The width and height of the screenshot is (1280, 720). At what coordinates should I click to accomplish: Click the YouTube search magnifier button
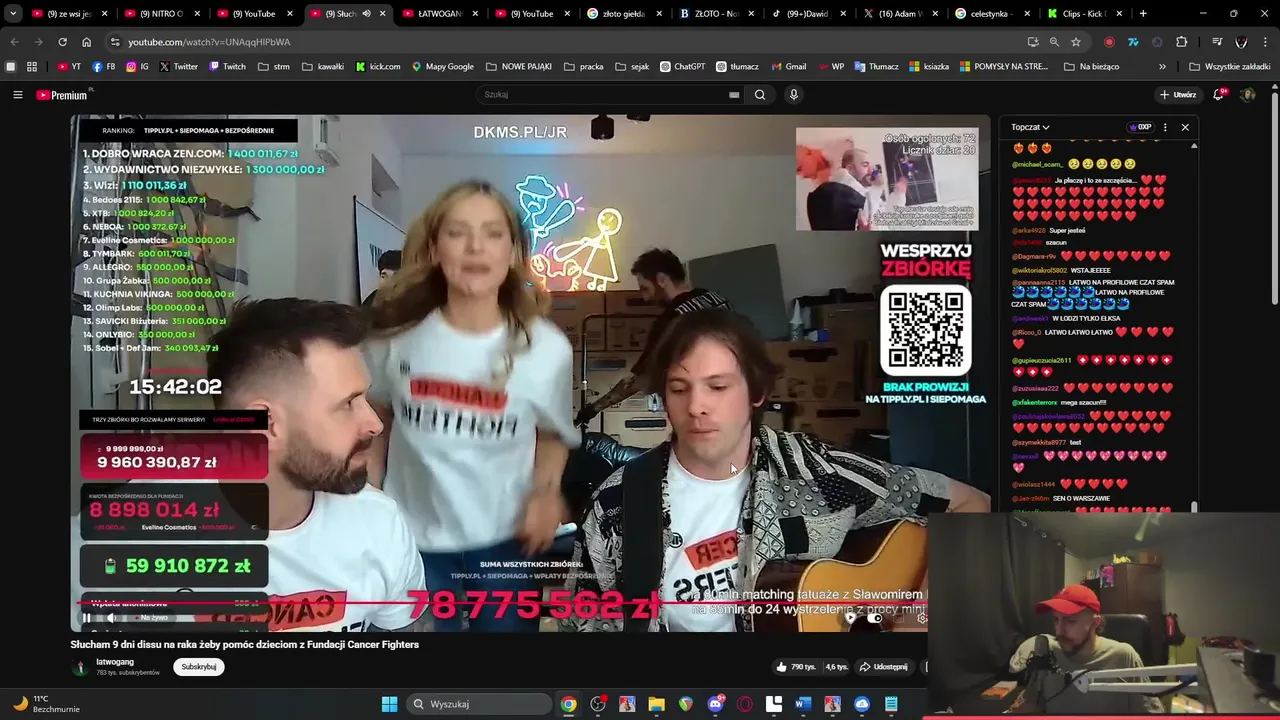pos(760,95)
